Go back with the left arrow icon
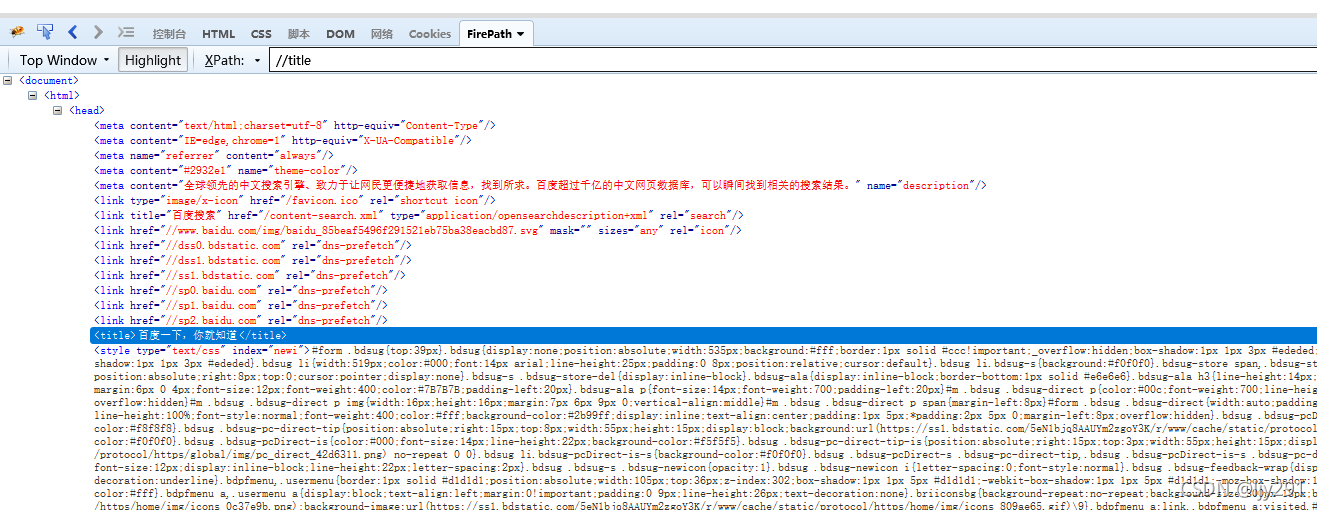1317x510 pixels. click(x=73, y=33)
